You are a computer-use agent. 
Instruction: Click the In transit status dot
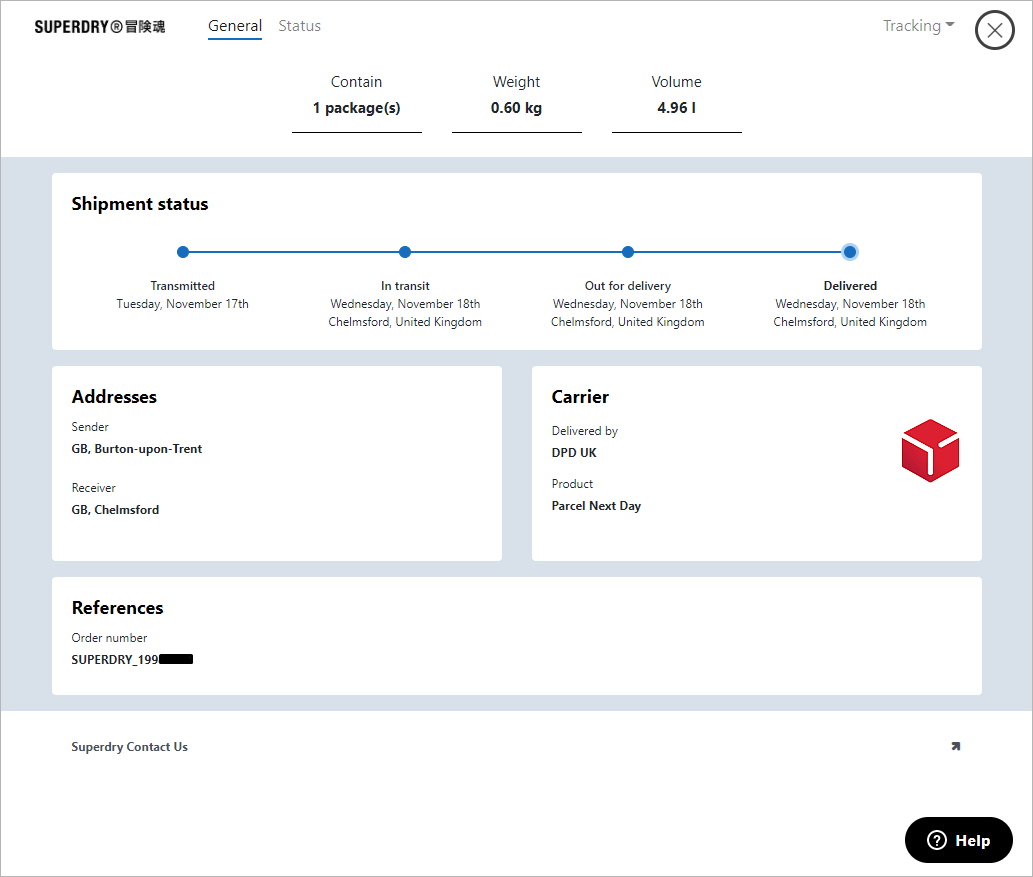tap(405, 252)
